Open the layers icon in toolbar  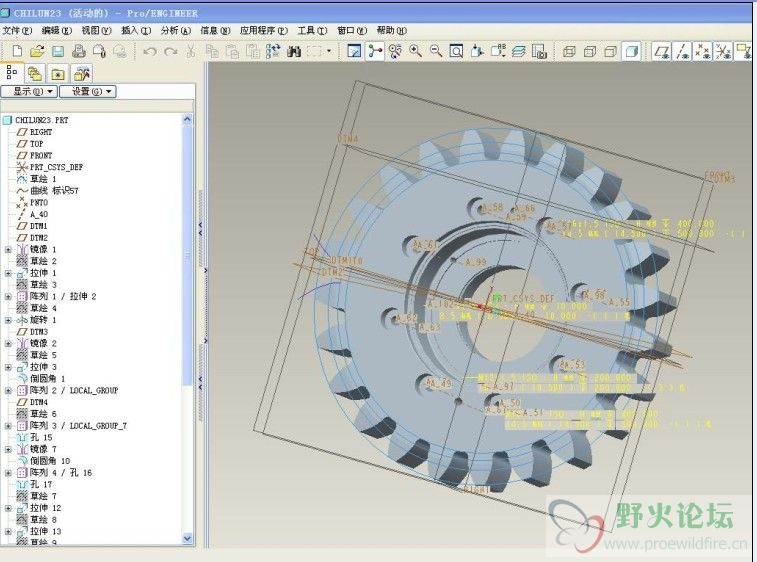(519, 51)
